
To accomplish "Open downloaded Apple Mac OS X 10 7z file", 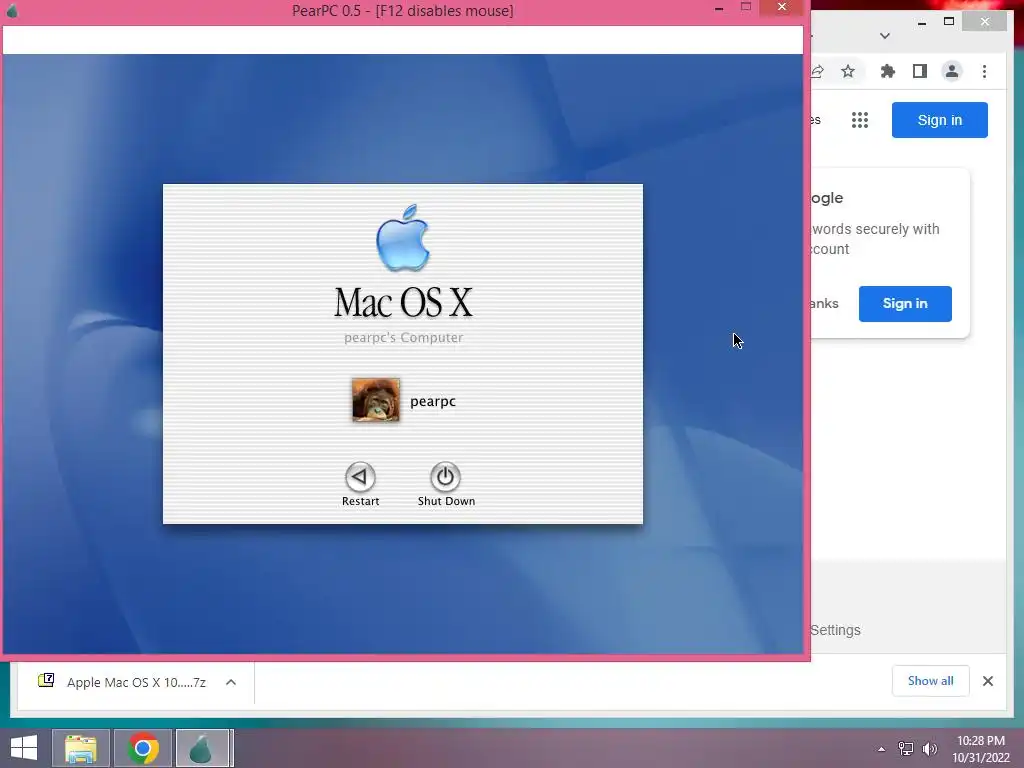I will pyautogui.click(x=136, y=682).
